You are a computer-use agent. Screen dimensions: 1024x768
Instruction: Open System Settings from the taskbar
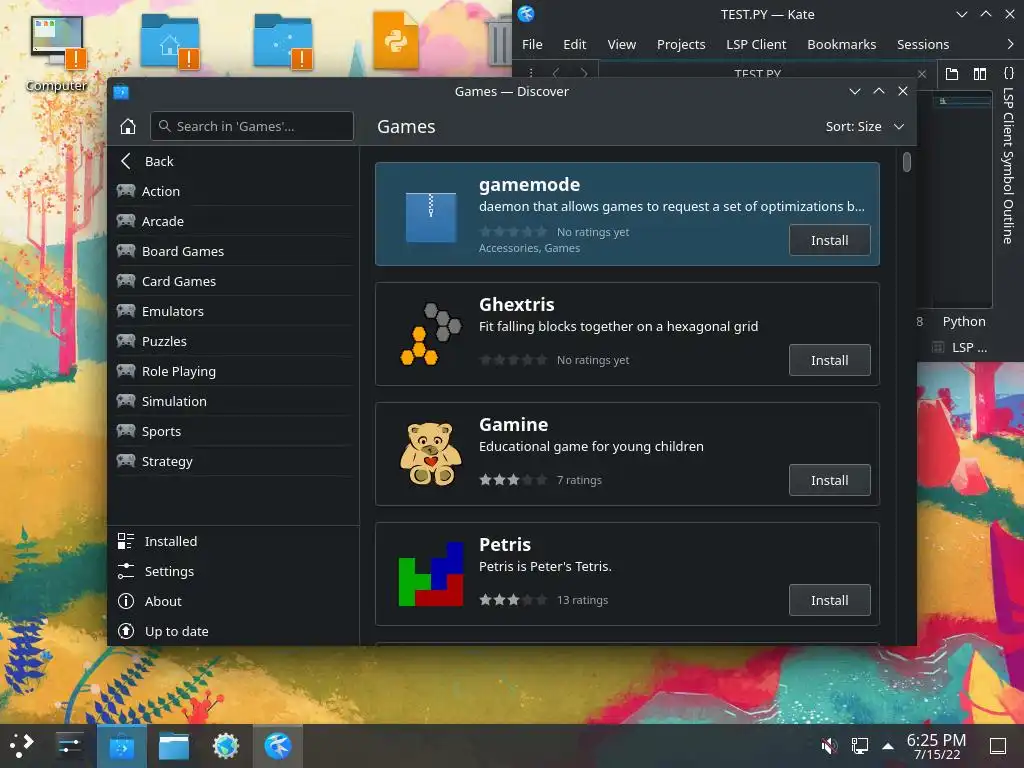pos(69,745)
